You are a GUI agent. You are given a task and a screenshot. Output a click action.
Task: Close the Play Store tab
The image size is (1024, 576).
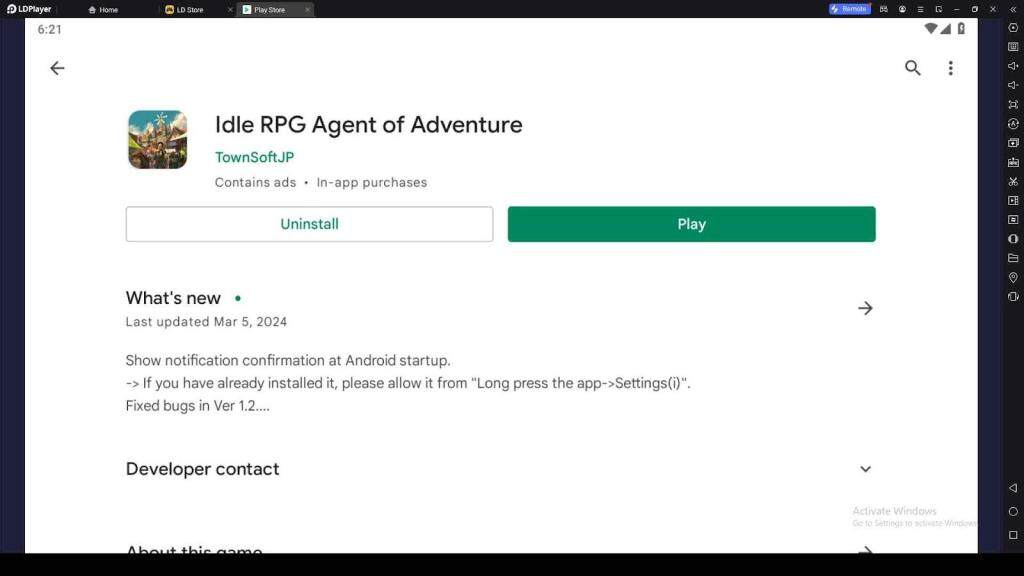click(x=308, y=10)
